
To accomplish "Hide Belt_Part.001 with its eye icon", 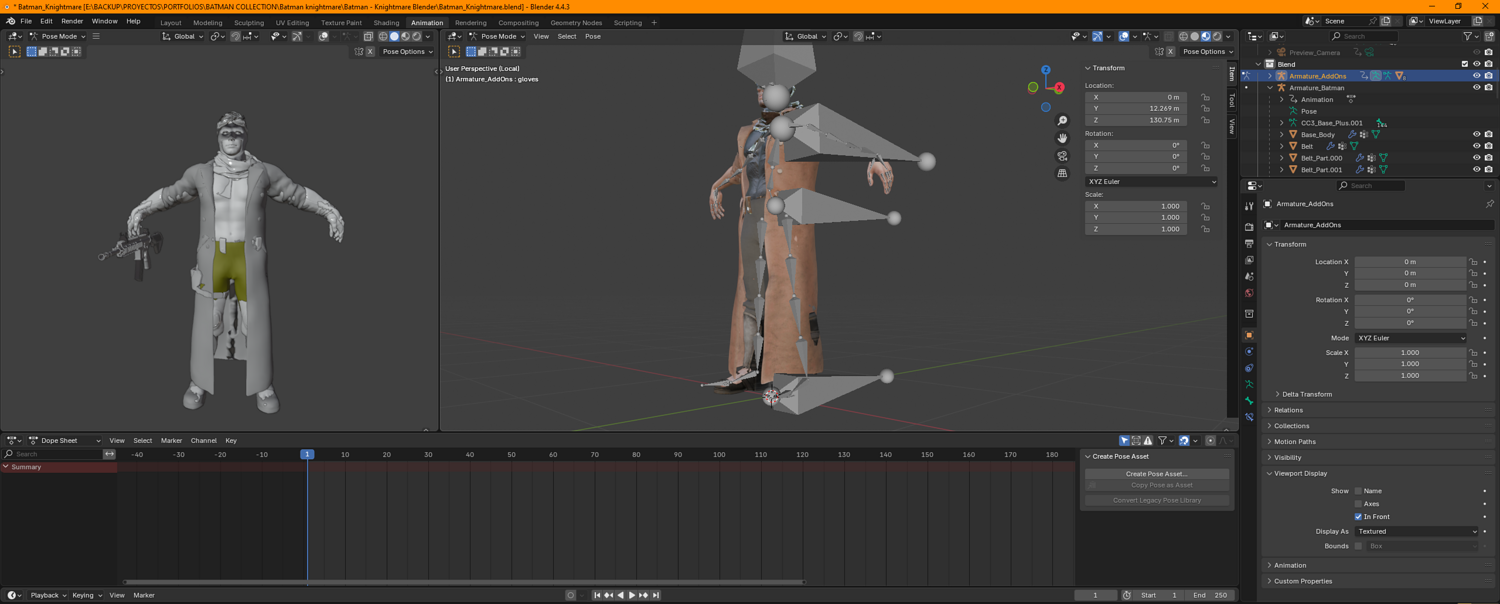I will coord(1476,169).
